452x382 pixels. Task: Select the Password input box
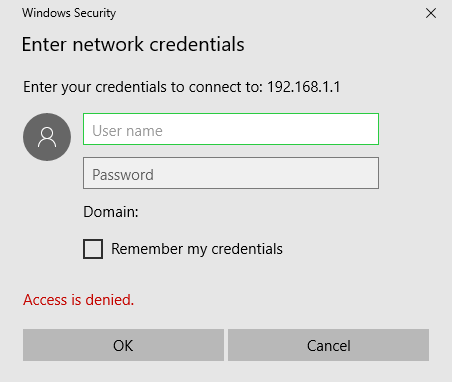tap(231, 173)
